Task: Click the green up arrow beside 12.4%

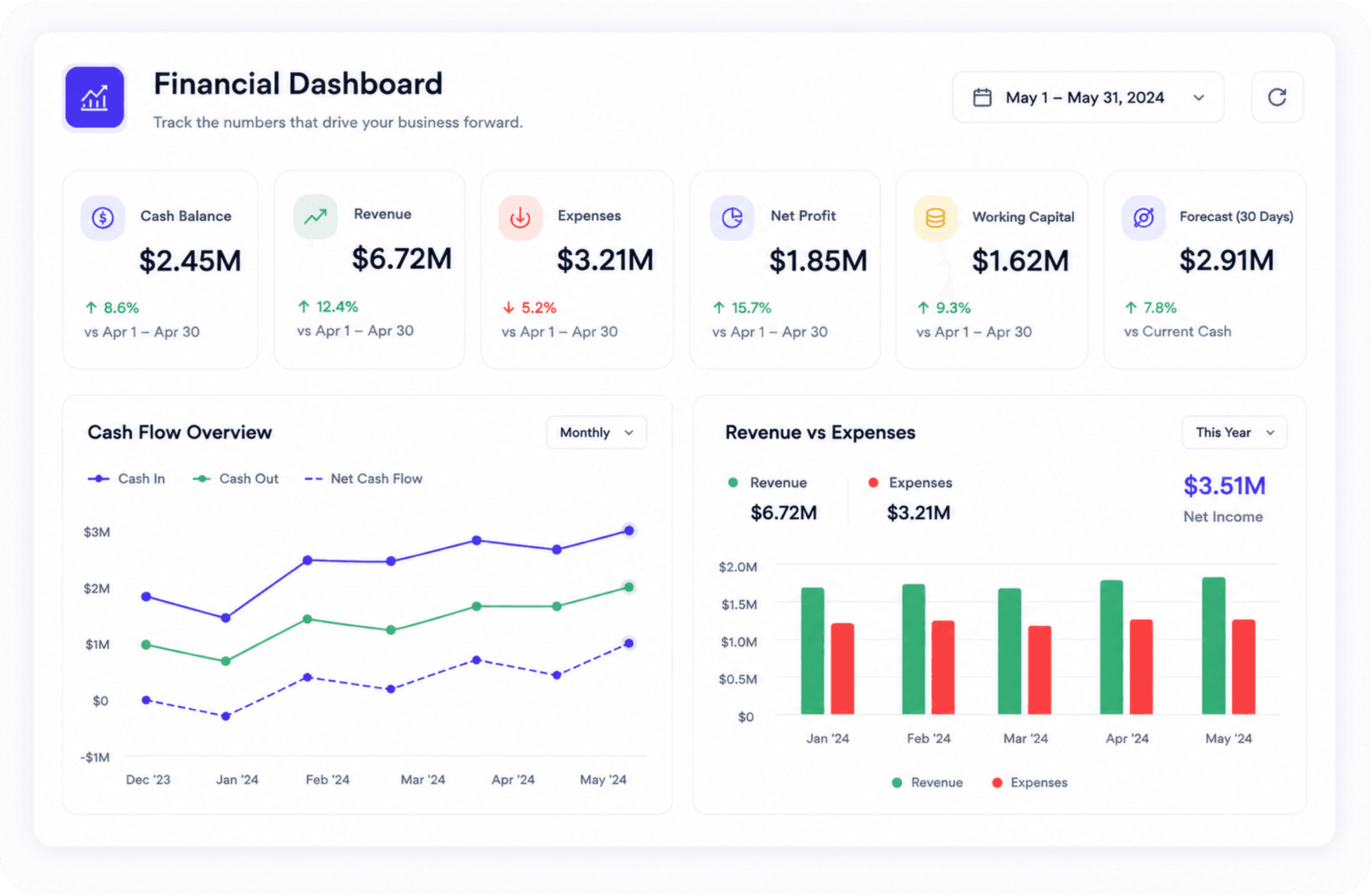Action: [x=304, y=307]
